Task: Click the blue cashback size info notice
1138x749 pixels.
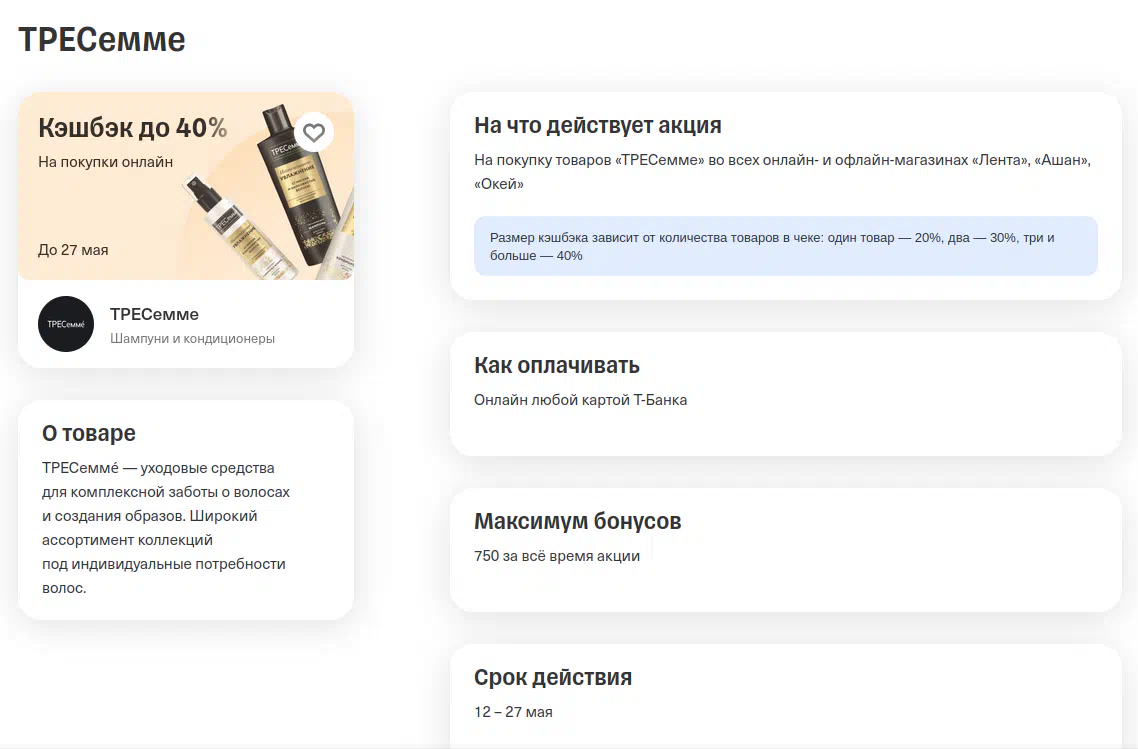Action: (x=785, y=246)
